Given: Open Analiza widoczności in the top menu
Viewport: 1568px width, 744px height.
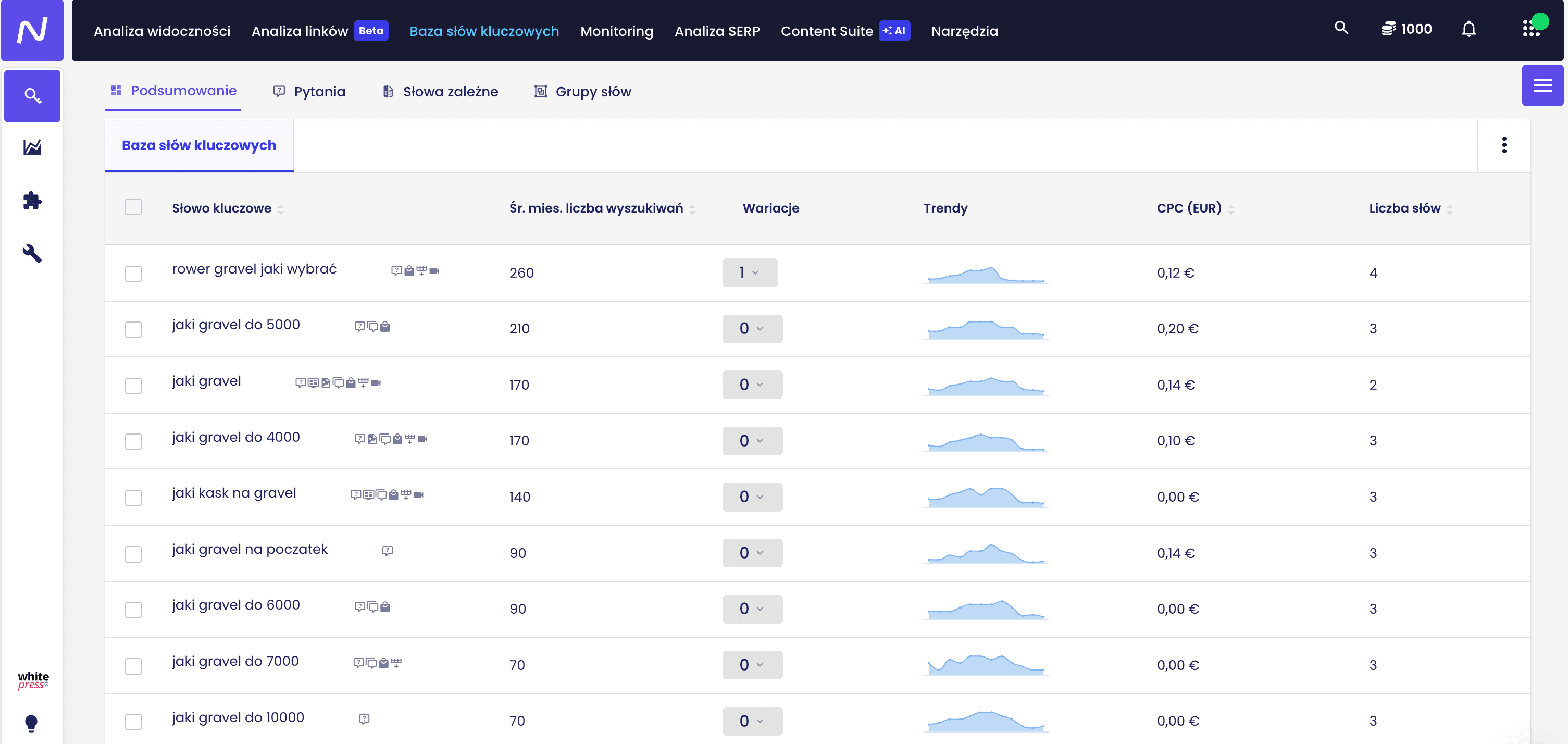Looking at the screenshot, I should pyautogui.click(x=162, y=31).
